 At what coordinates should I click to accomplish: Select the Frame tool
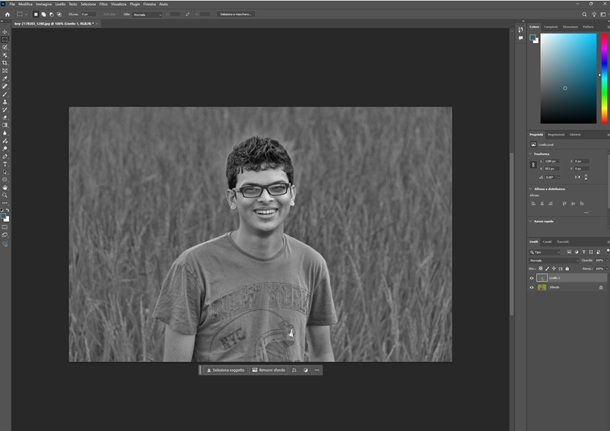pyautogui.click(x=5, y=71)
